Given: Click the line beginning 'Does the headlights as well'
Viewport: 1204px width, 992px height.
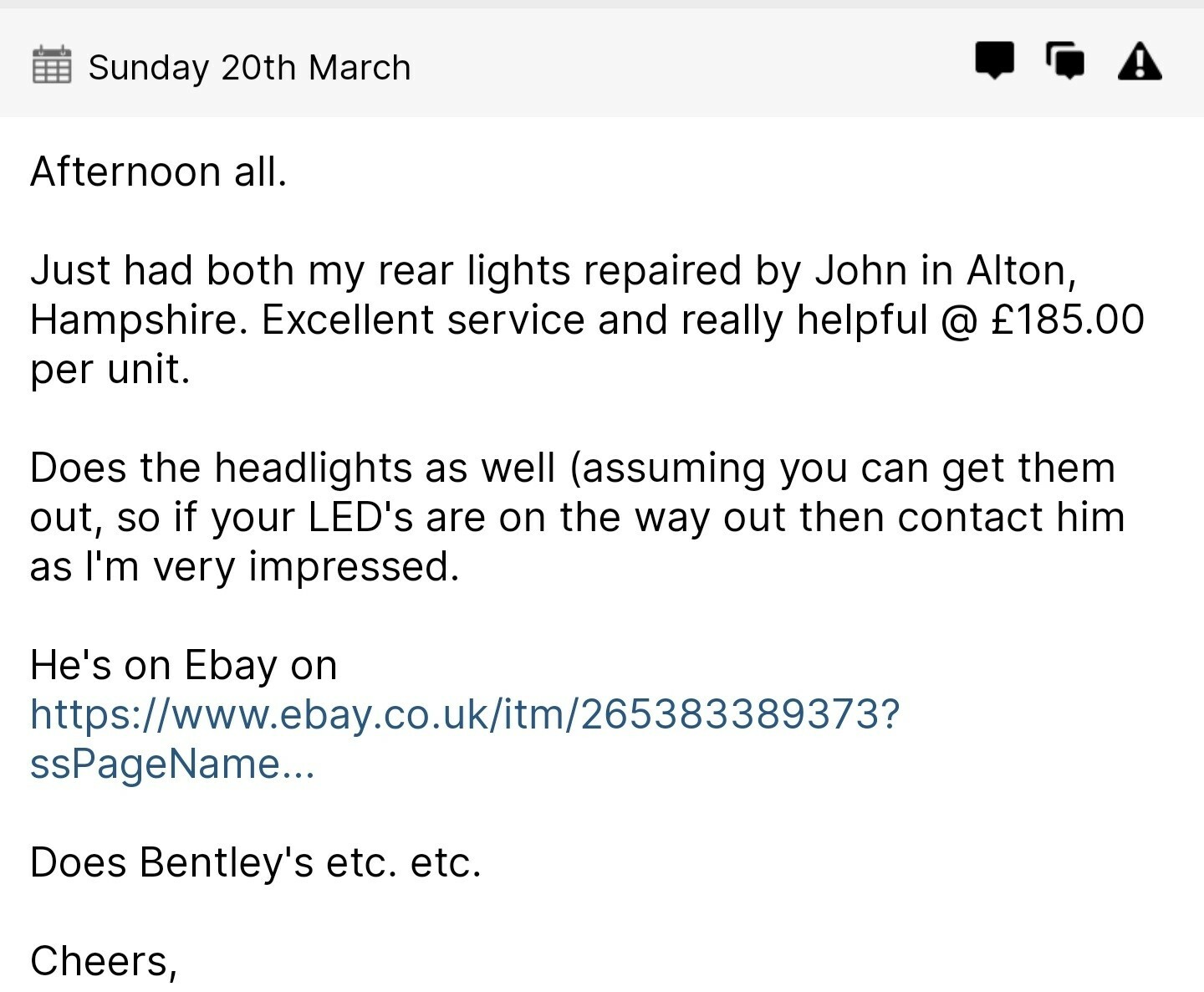Looking at the screenshot, I should coord(573,468).
